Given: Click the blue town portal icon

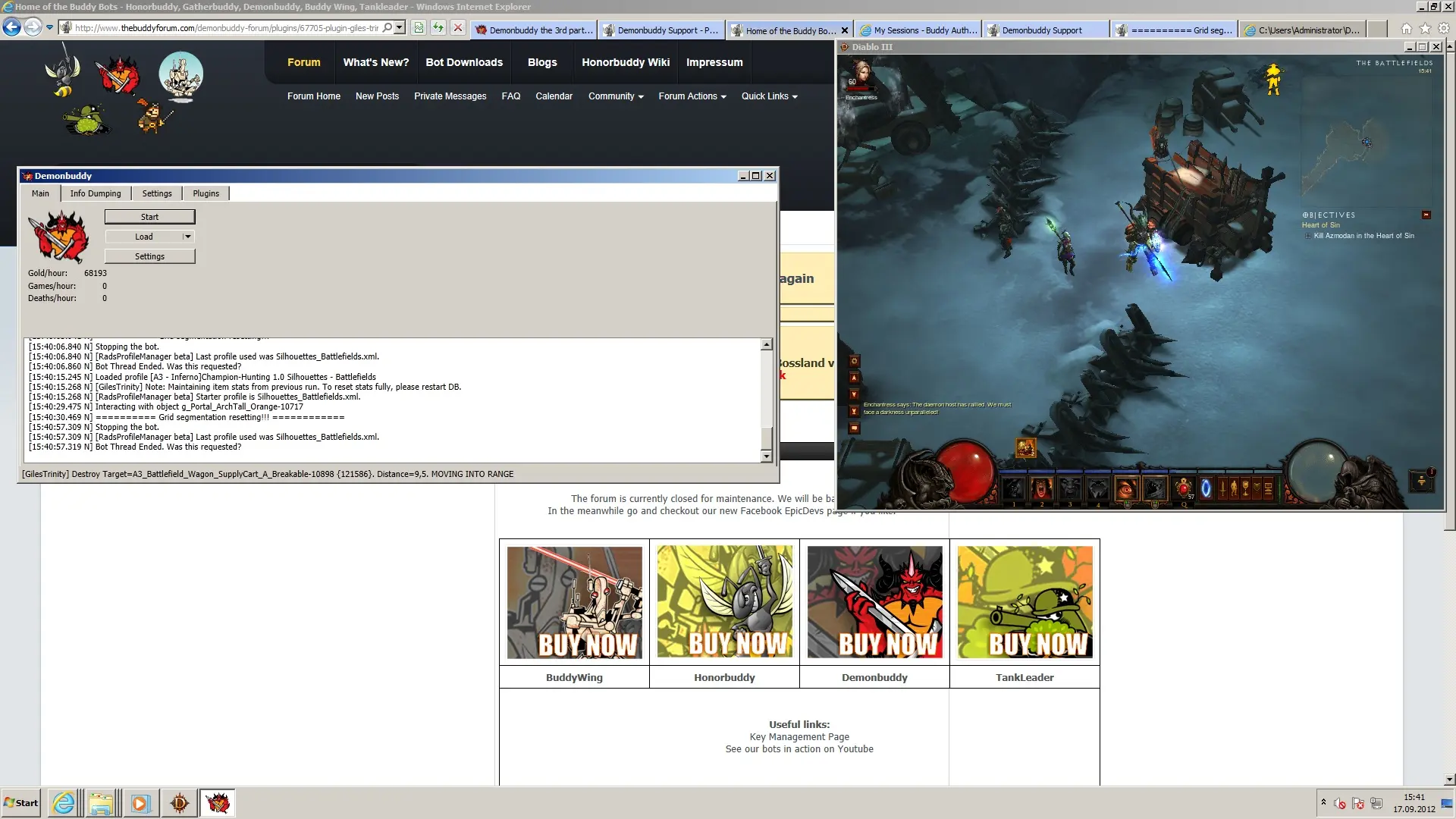Looking at the screenshot, I should coord(1206,489).
